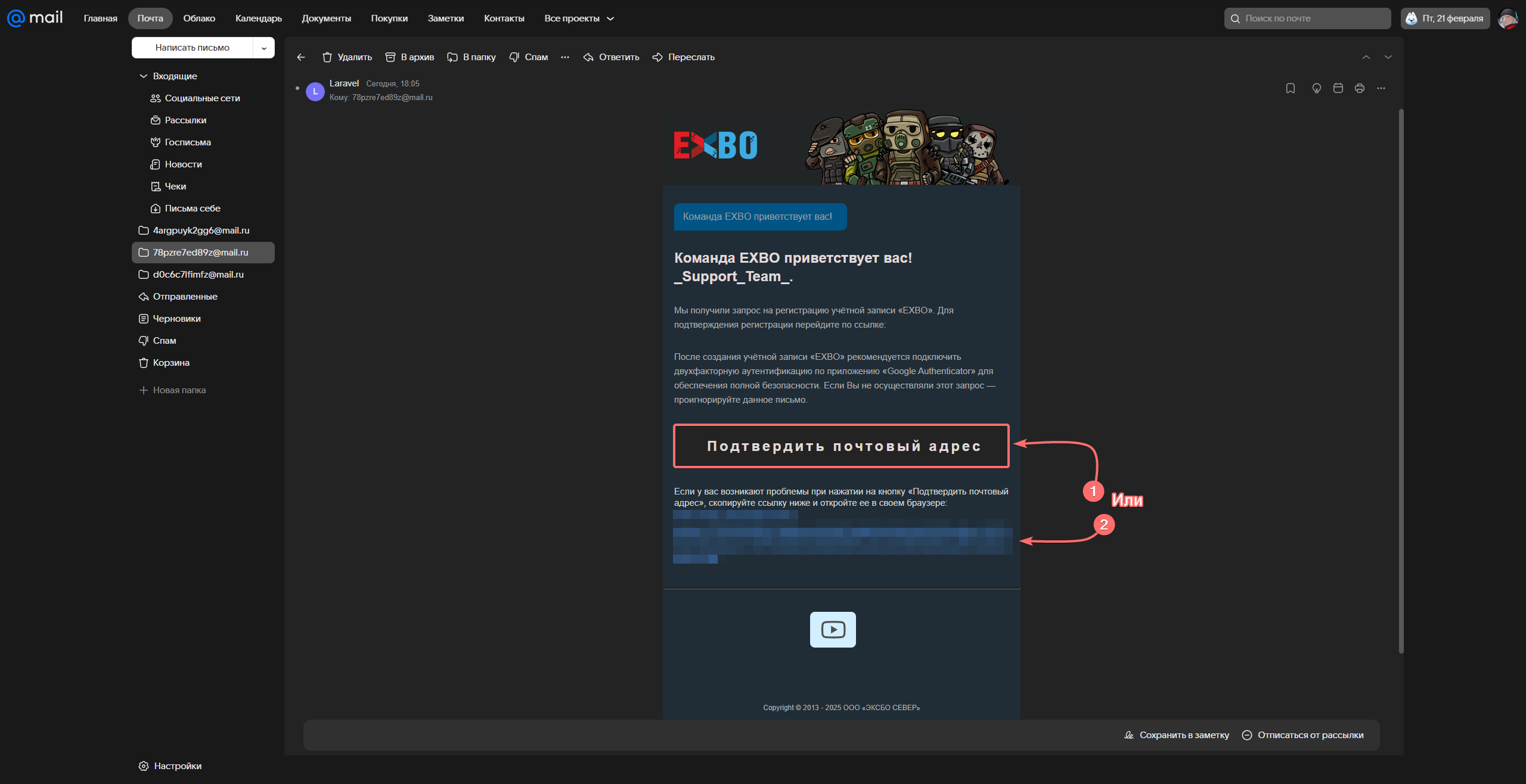Image resolution: width=1526 pixels, height=784 pixels.
Task: Open the user profile avatar
Action: pos(1508,18)
